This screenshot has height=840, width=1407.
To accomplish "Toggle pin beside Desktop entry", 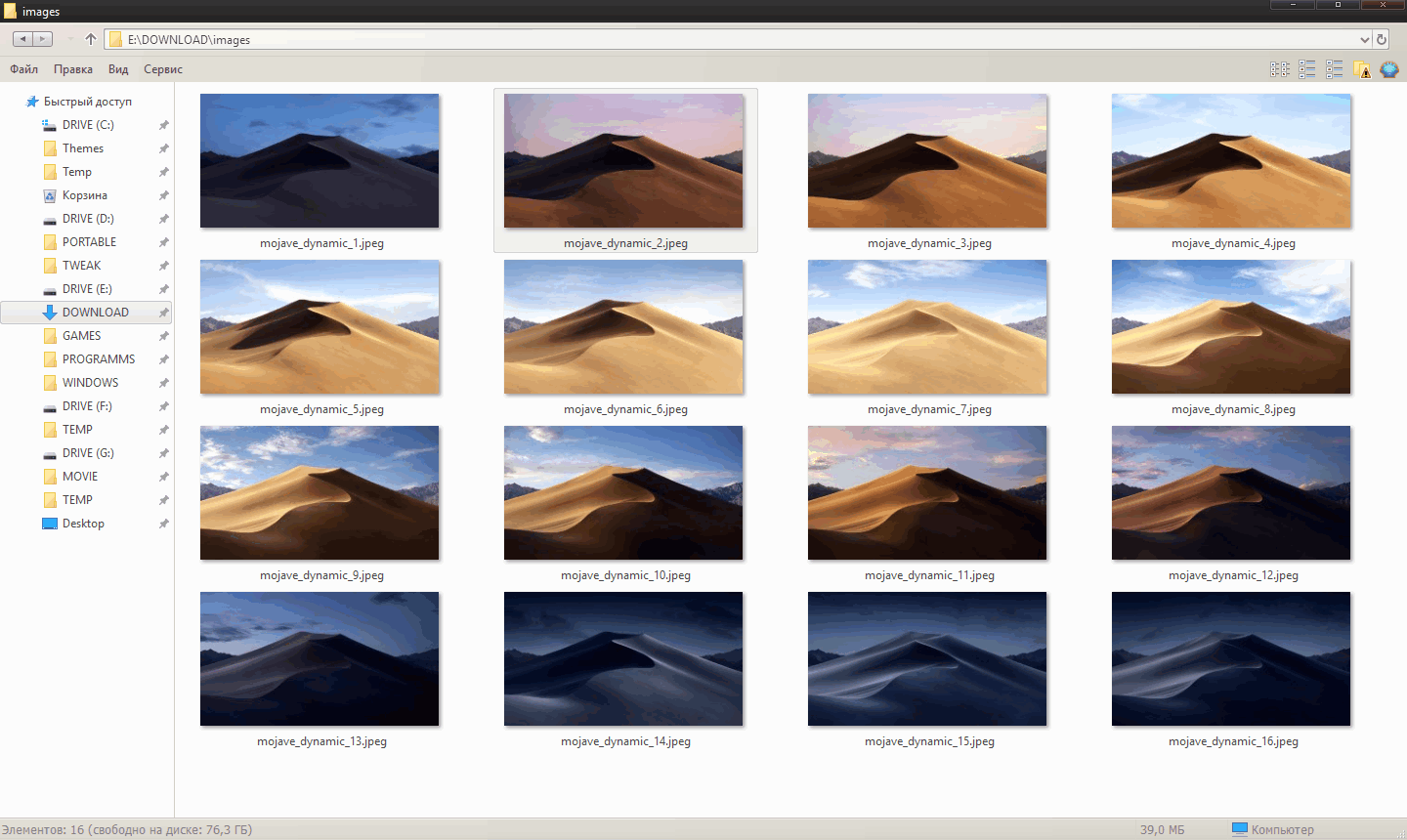I will coord(164,524).
